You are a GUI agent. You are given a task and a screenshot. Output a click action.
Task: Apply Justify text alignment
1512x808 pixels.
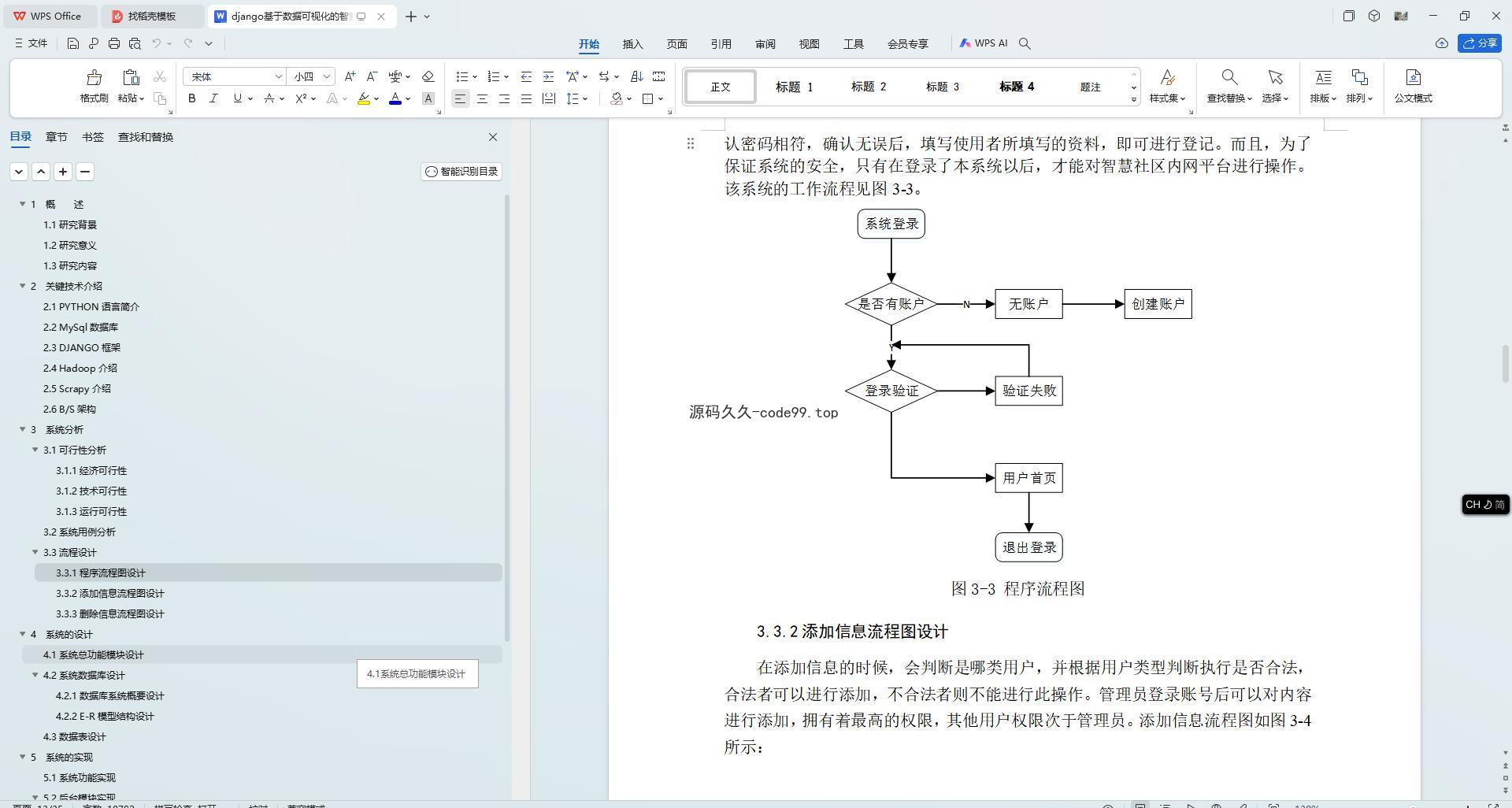coord(526,98)
